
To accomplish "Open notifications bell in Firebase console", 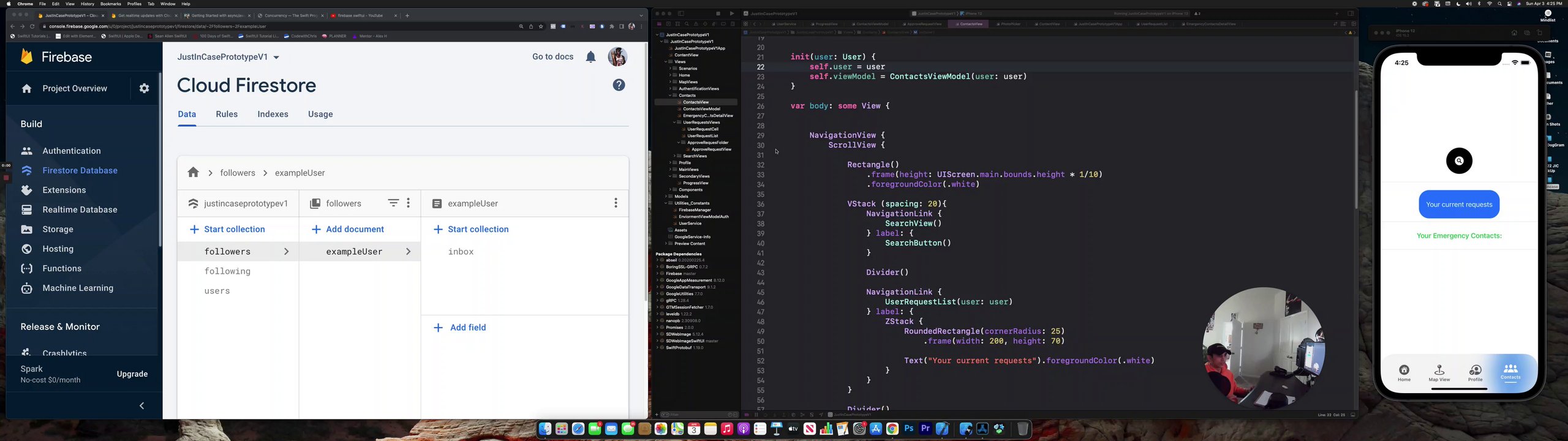I will [x=590, y=57].
